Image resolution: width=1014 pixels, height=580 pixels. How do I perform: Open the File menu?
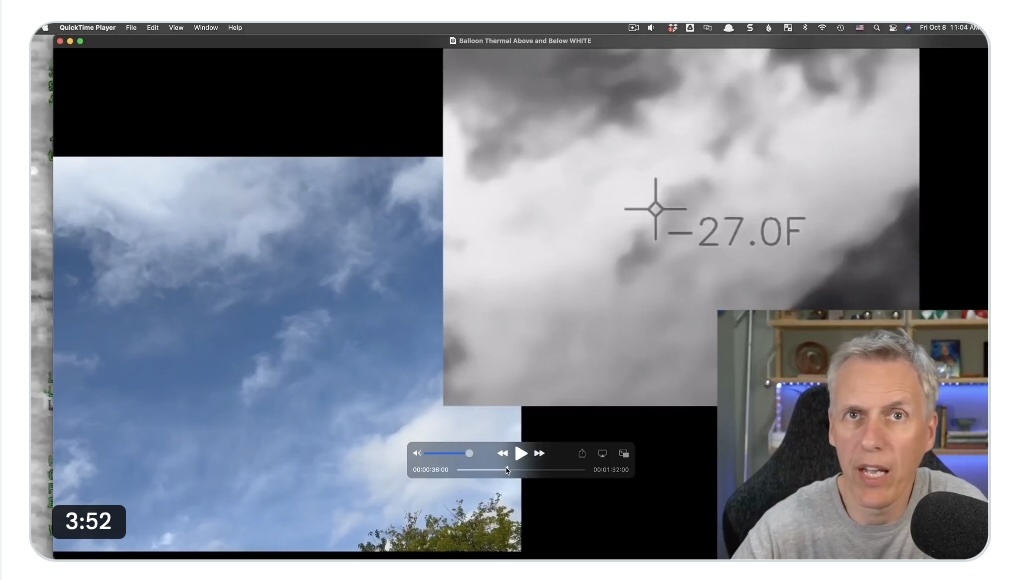[x=131, y=28]
